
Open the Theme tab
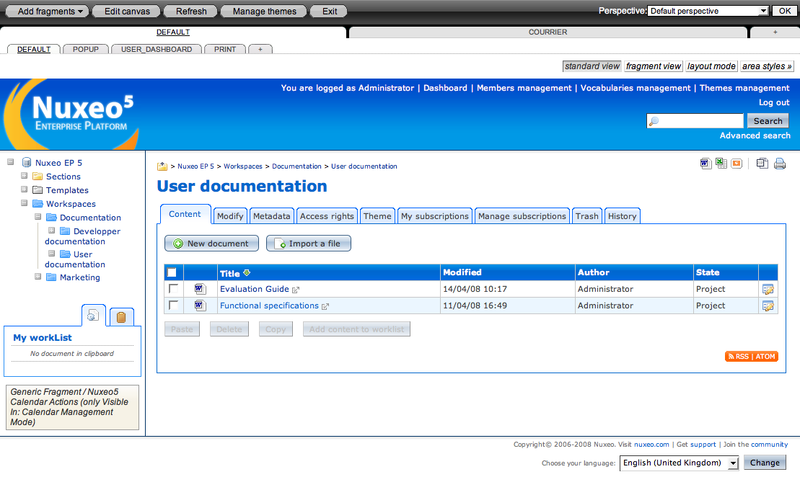(x=378, y=216)
